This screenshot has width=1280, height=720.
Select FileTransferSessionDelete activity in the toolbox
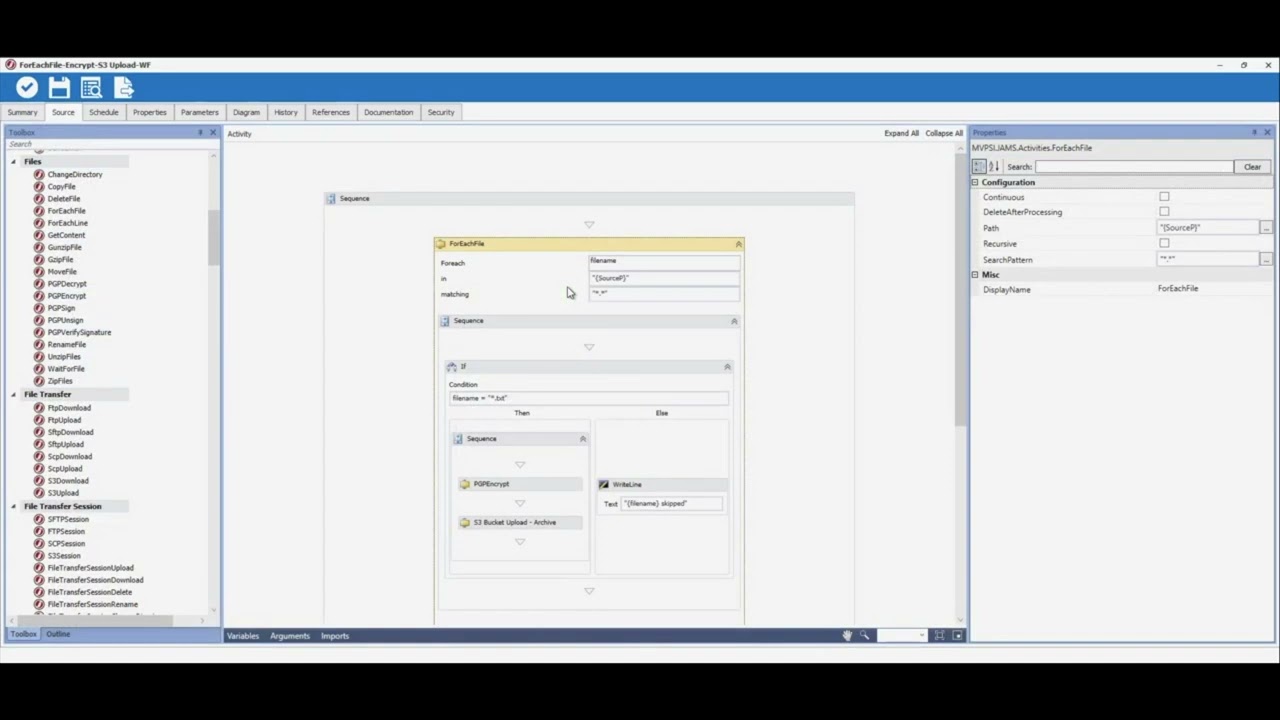(x=89, y=592)
